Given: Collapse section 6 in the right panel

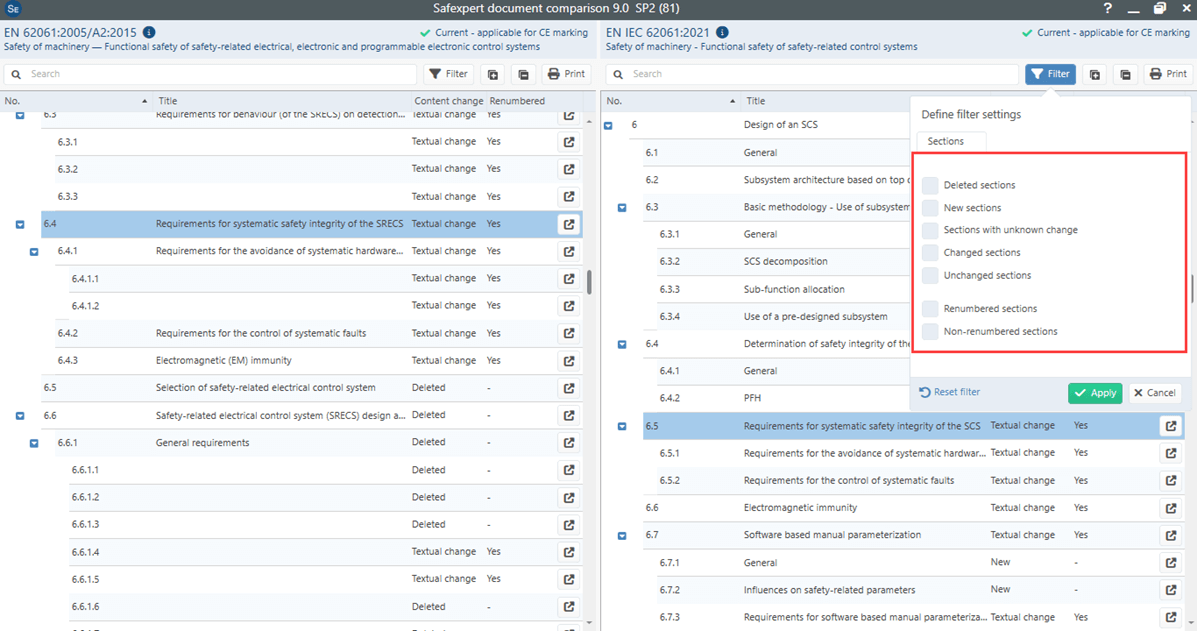Looking at the screenshot, I should coord(607,124).
